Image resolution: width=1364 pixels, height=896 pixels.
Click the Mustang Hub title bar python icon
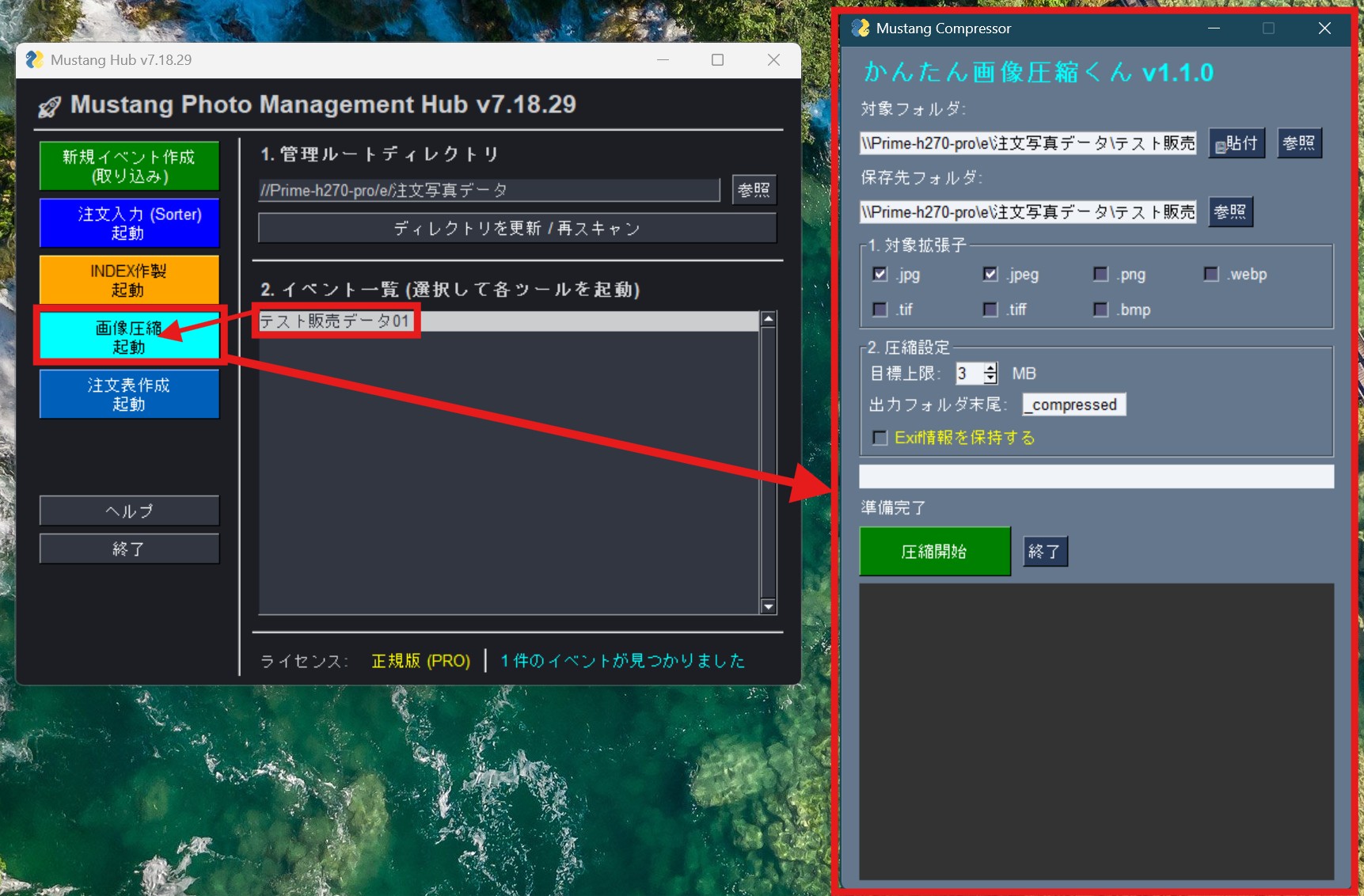(x=34, y=59)
